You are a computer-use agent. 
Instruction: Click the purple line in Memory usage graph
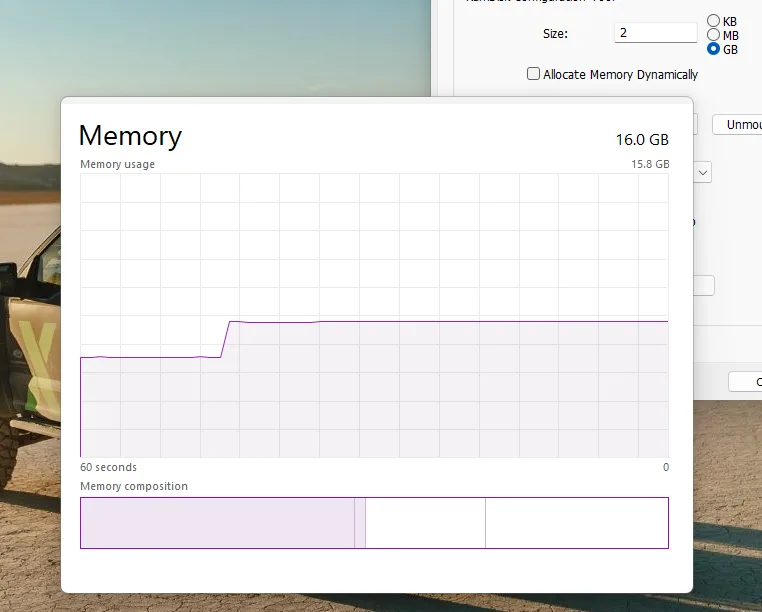pos(450,321)
